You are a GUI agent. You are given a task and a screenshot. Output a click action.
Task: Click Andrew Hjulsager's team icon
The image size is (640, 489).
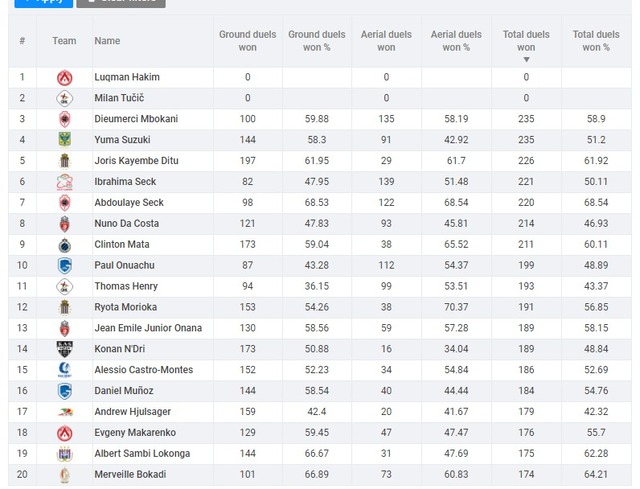pyautogui.click(x=65, y=412)
